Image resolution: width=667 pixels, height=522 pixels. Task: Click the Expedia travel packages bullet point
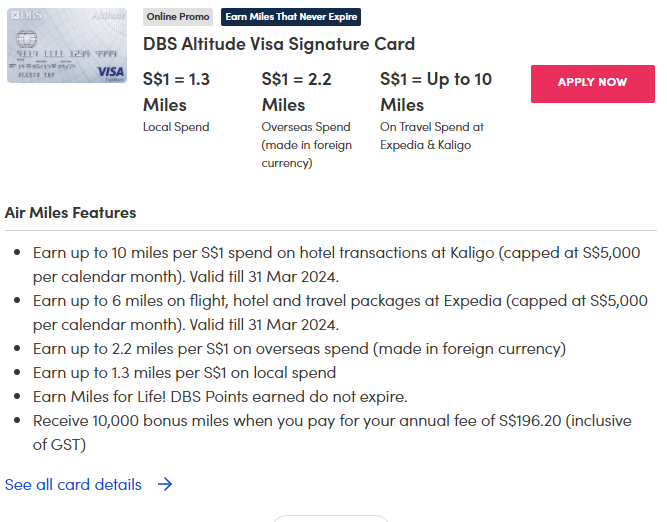(340, 312)
